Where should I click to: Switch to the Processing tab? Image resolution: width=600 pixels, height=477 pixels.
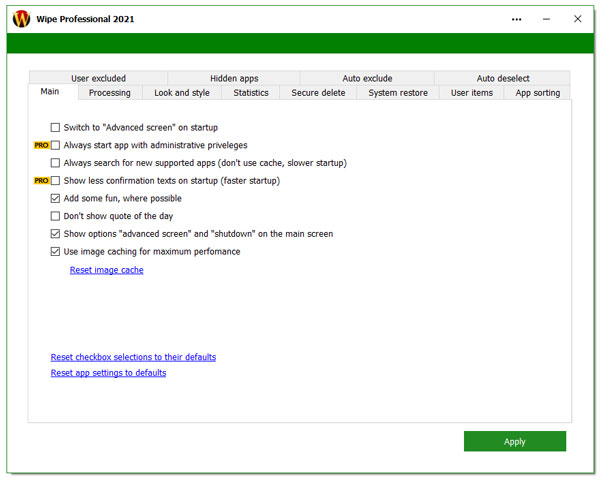point(109,93)
